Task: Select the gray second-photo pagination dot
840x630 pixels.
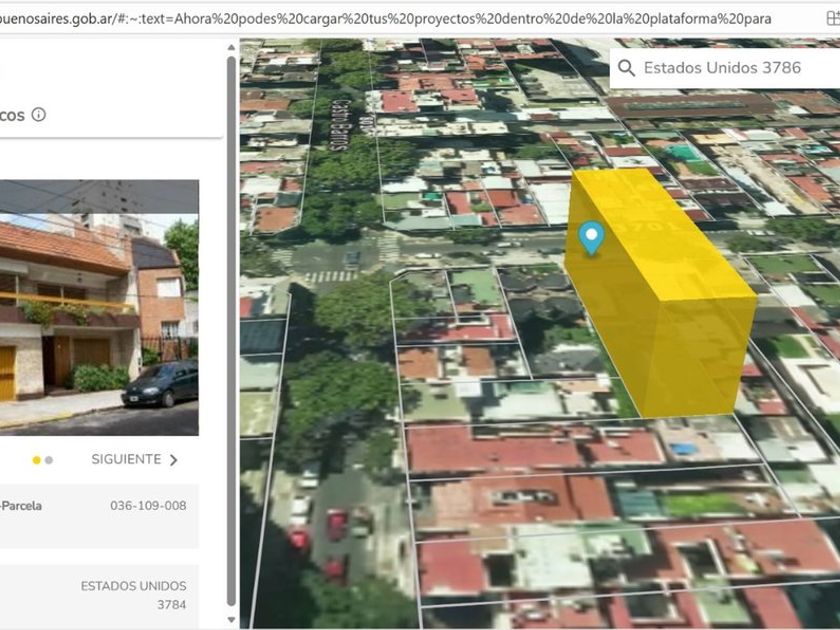Action: click(49, 460)
